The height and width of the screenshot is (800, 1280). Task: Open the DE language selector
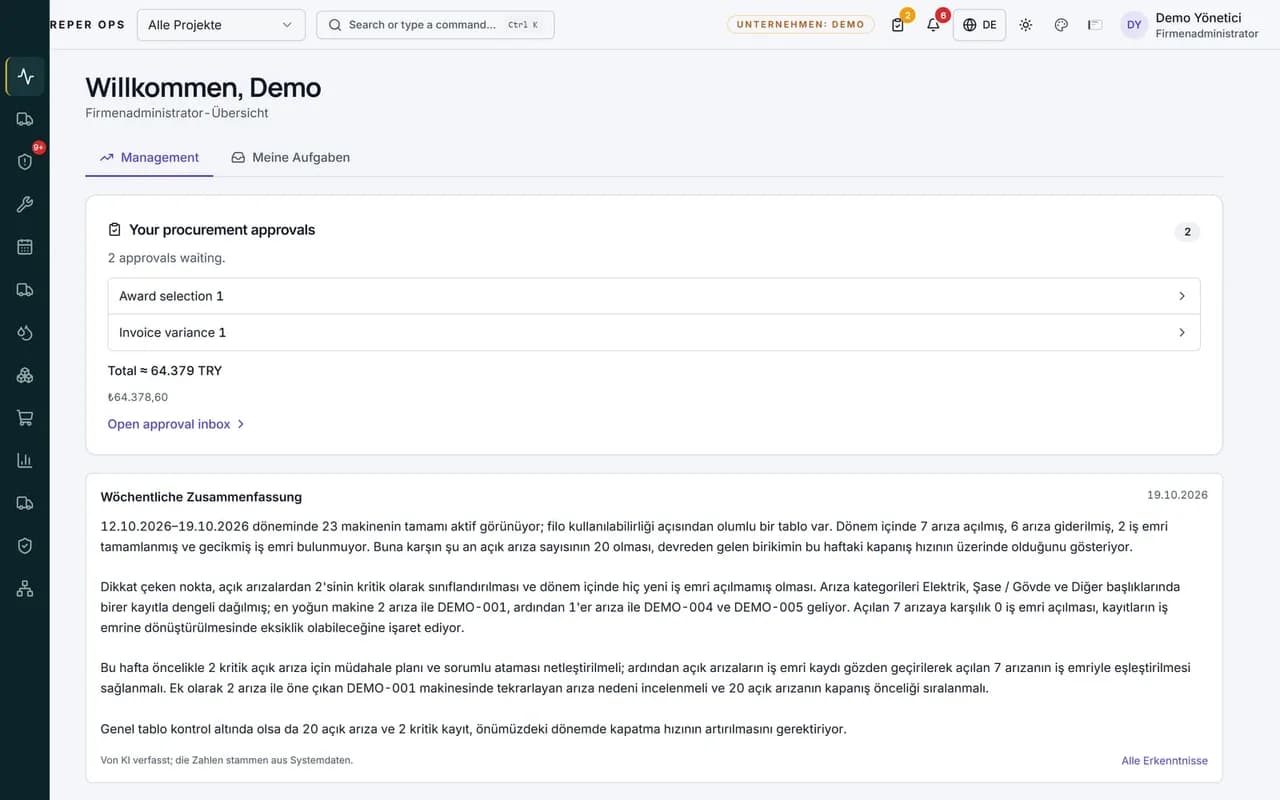click(979, 25)
